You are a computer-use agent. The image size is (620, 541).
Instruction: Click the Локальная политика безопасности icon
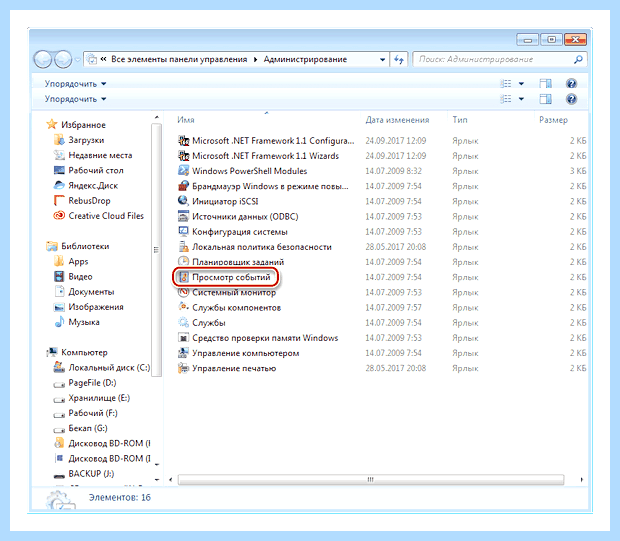pos(183,247)
